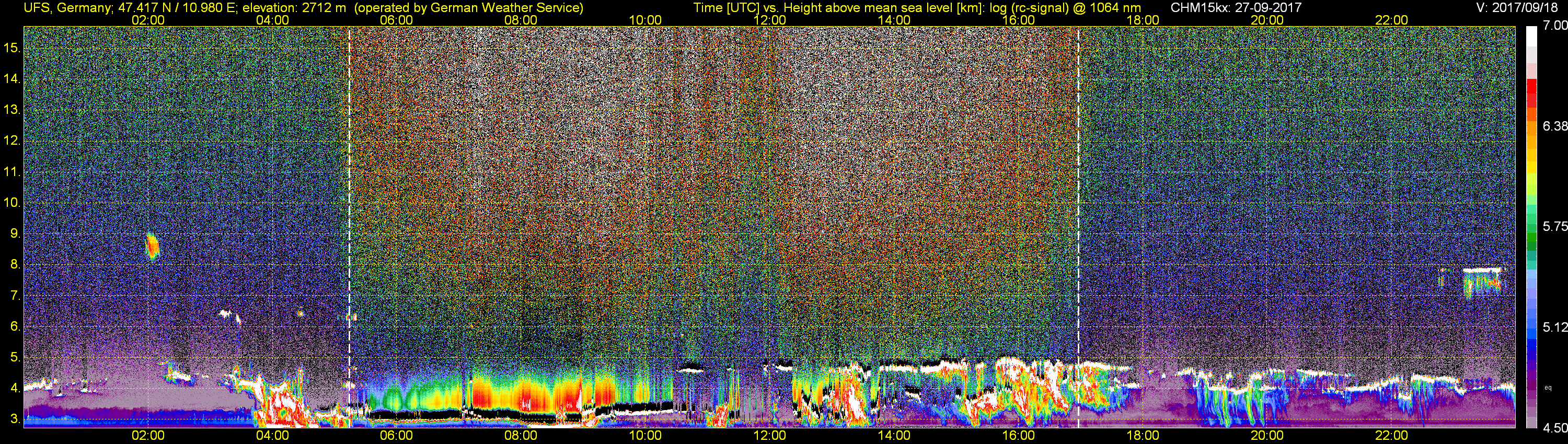The width and height of the screenshot is (1568, 444).
Task: Click the white dashed vertical line before 06:00
Action: click(x=349, y=226)
